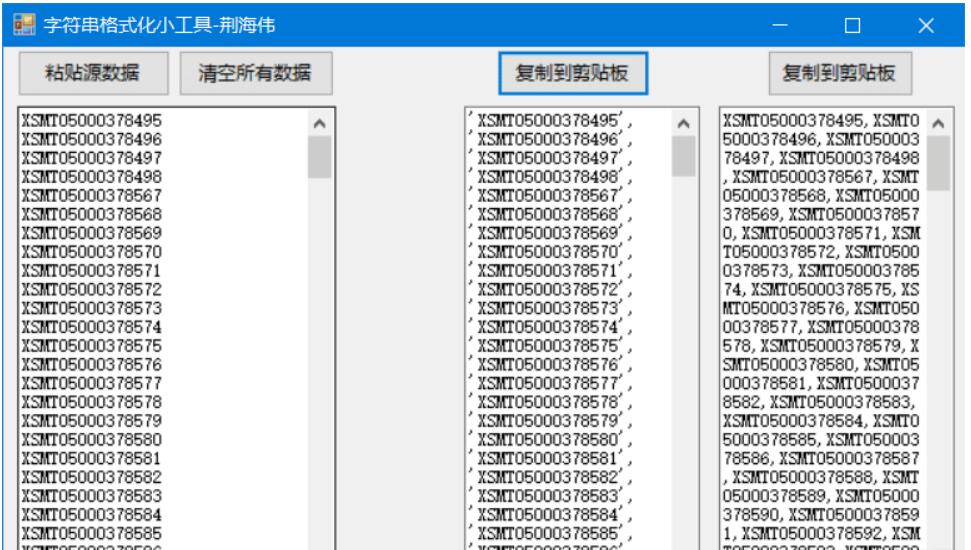This screenshot has width=971, height=550.
Task: Select XSMT05000378497 in source list
Action: [92, 158]
